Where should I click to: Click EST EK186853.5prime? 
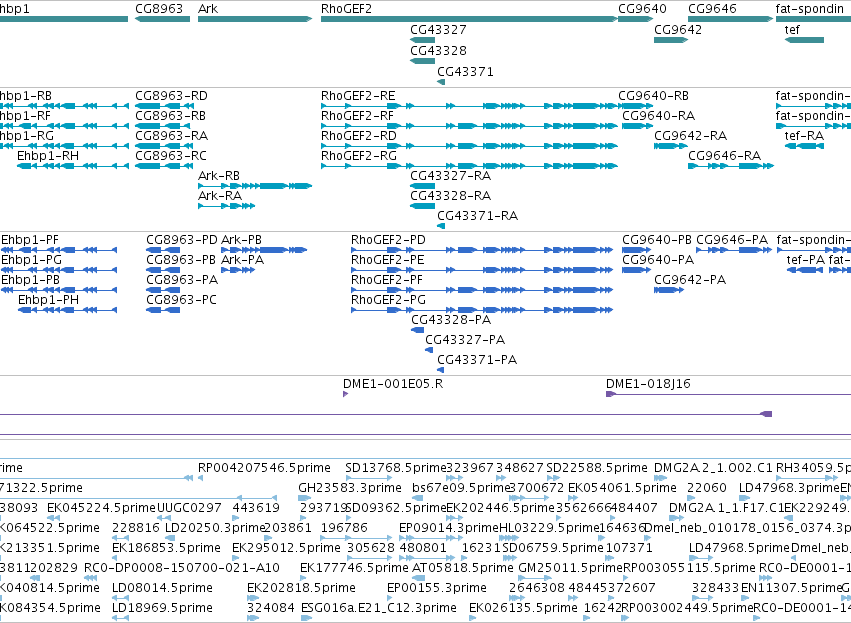[166, 548]
